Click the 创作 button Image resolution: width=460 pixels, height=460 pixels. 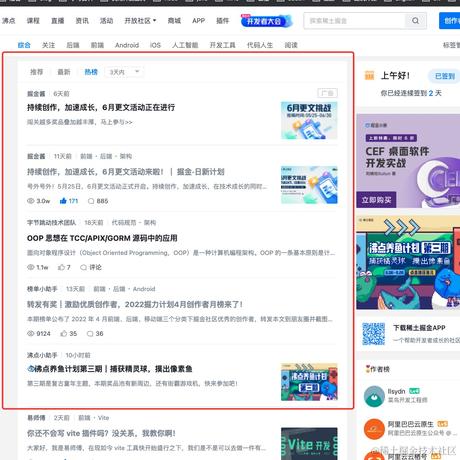click(450, 21)
